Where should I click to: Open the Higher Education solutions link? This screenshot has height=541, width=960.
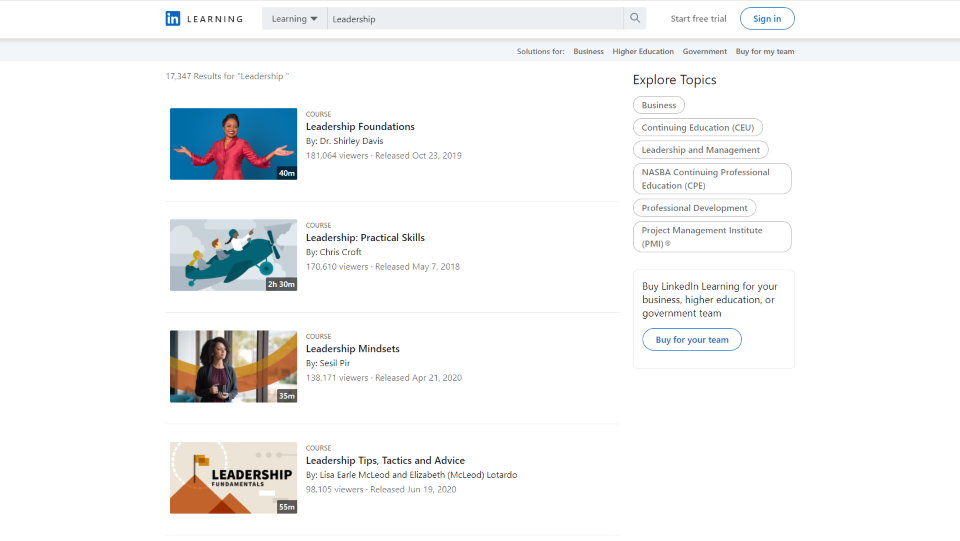click(643, 51)
